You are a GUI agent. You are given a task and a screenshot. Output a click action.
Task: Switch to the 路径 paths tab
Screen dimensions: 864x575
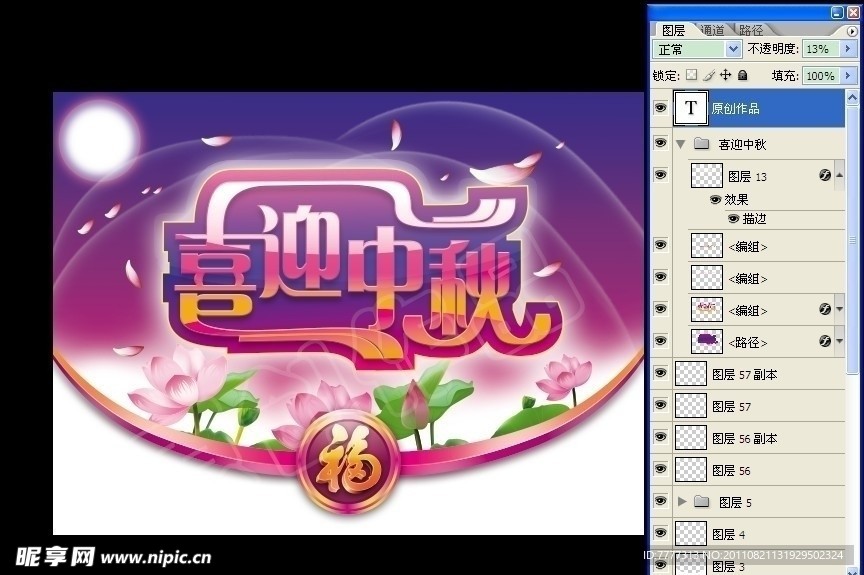(750, 30)
